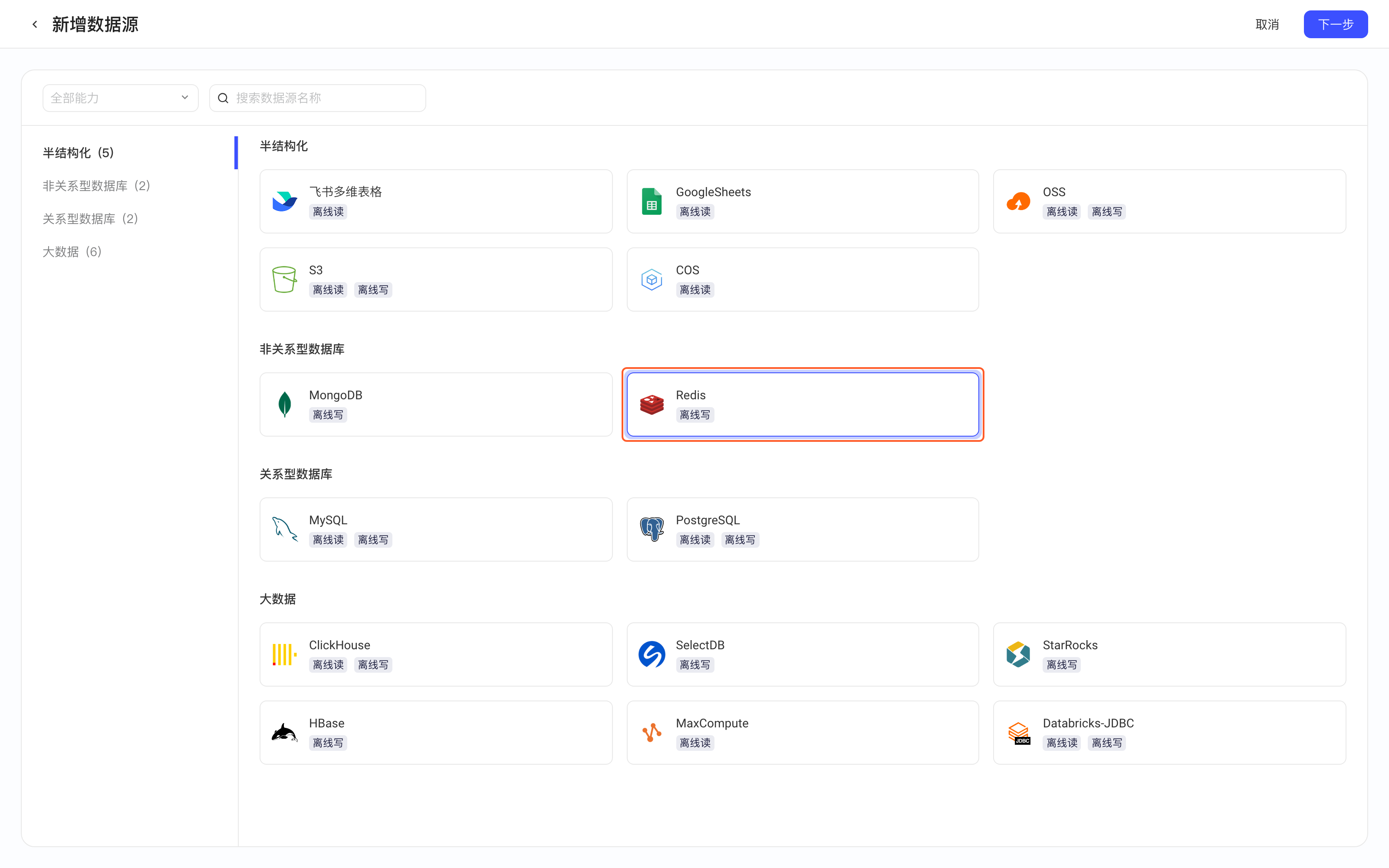The height and width of the screenshot is (868, 1389).
Task: Jump to 大数据 (6) category
Action: tap(72, 251)
